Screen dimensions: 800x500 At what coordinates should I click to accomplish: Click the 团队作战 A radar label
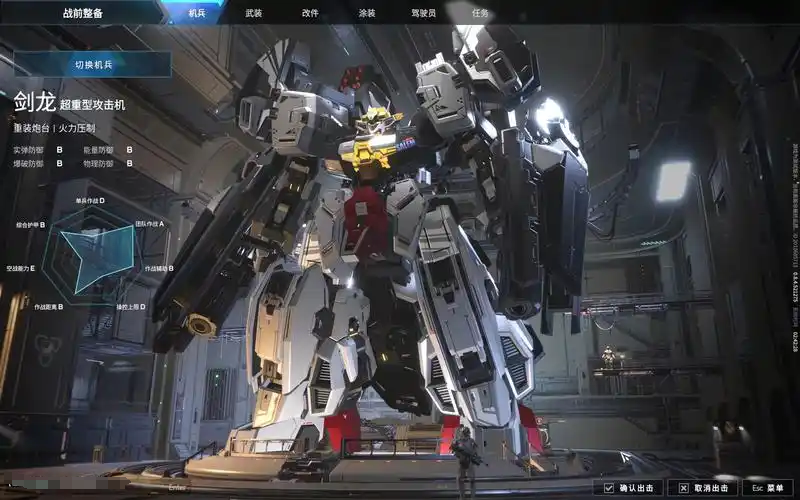click(149, 223)
